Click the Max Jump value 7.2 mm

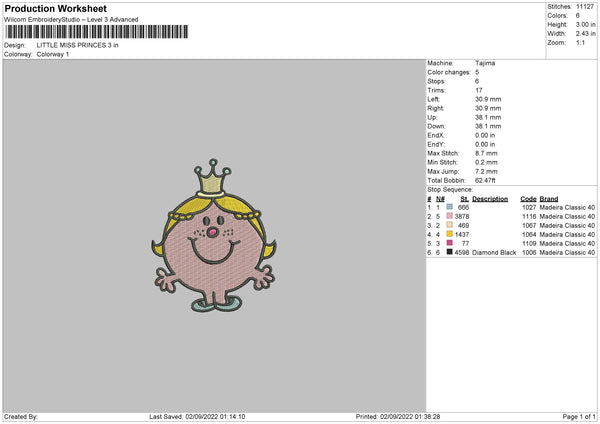tap(486, 171)
